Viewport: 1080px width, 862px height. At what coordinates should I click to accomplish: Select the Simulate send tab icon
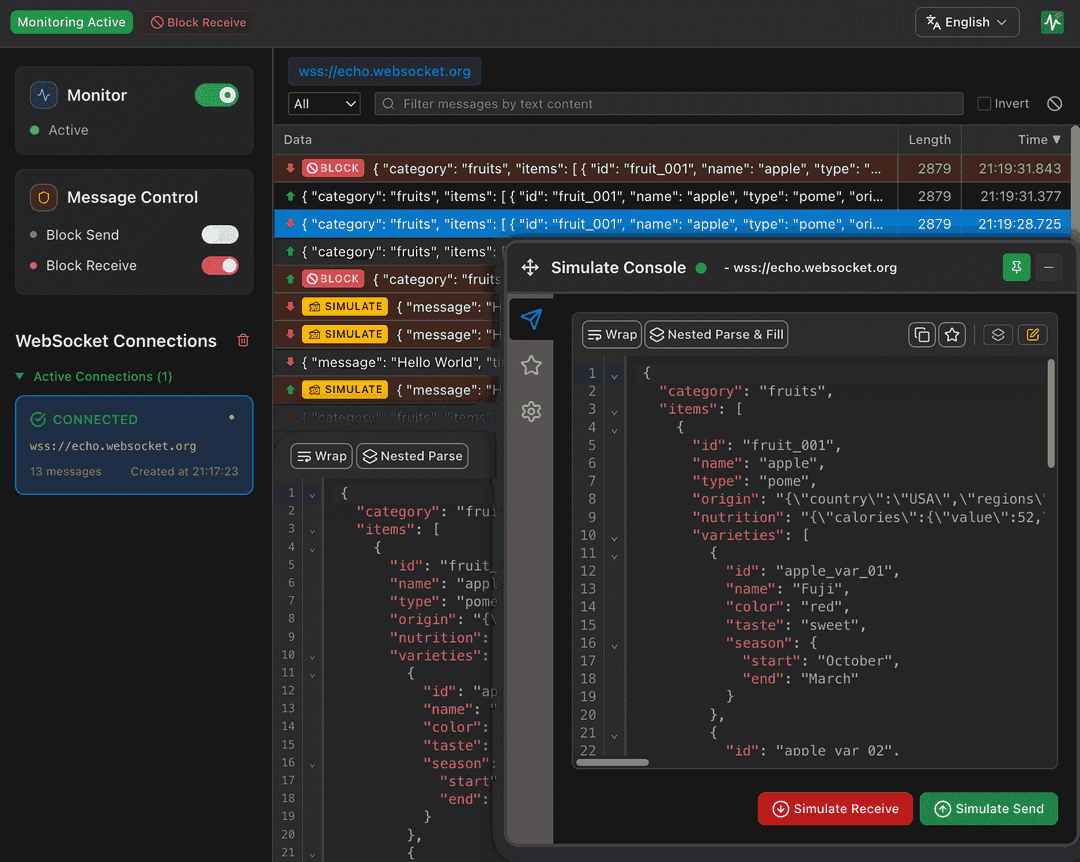[531, 319]
